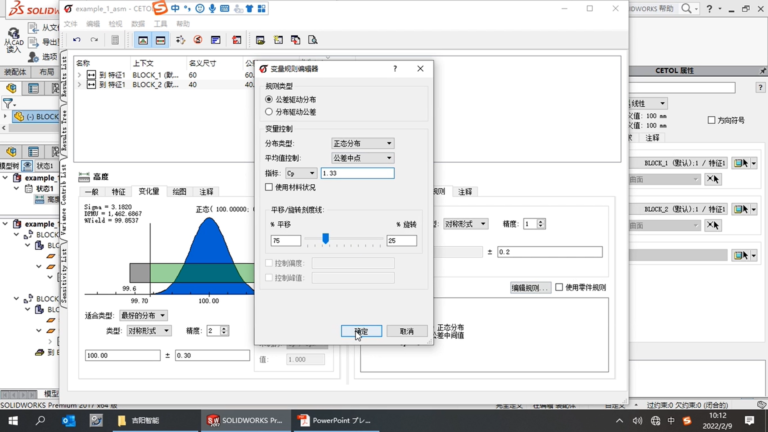Open the Cp index dropdown
This screenshot has width=768, height=432.
click(x=301, y=173)
